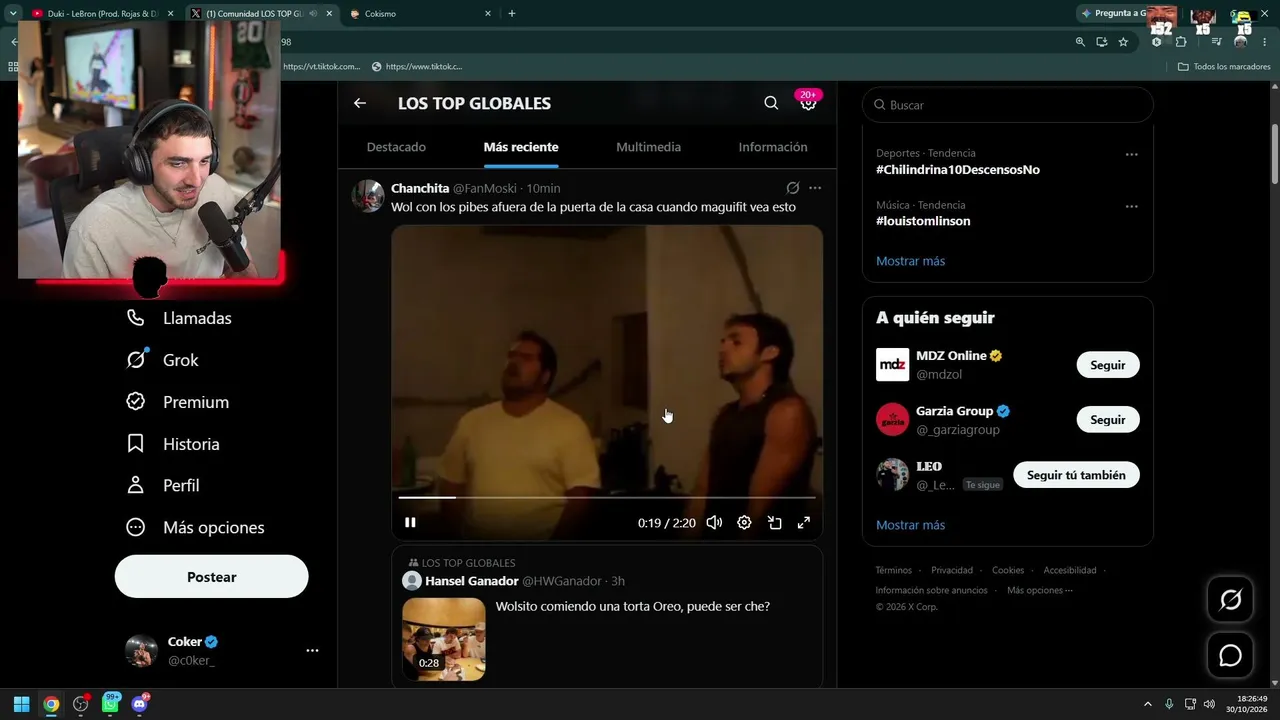Pause the playing video
This screenshot has height=720, width=1280.
pyautogui.click(x=410, y=522)
